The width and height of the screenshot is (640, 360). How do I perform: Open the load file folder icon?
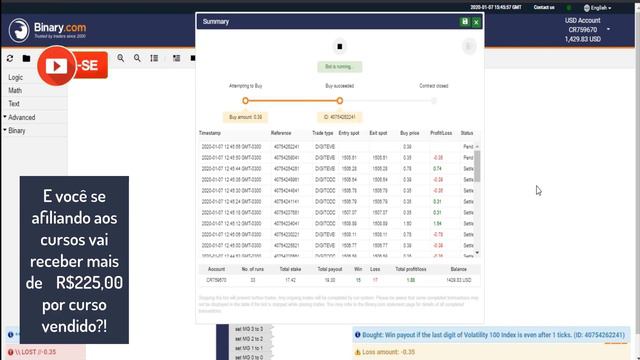(x=26, y=58)
